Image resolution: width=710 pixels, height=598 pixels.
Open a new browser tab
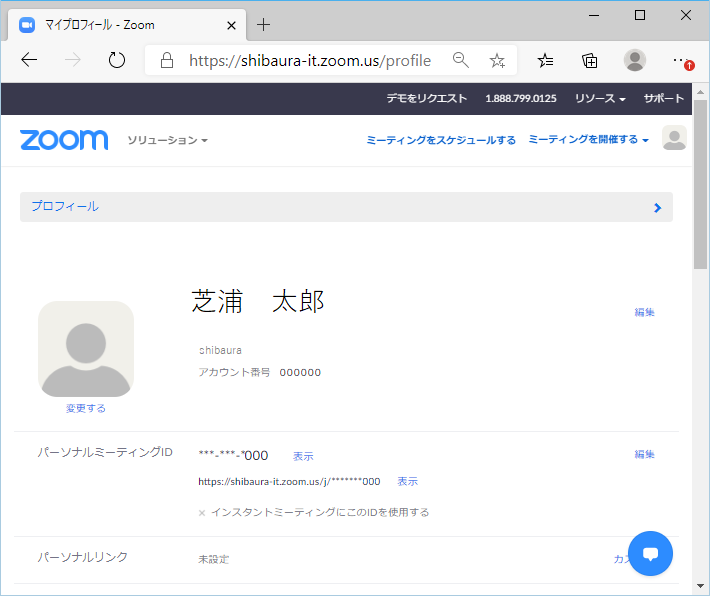(263, 24)
